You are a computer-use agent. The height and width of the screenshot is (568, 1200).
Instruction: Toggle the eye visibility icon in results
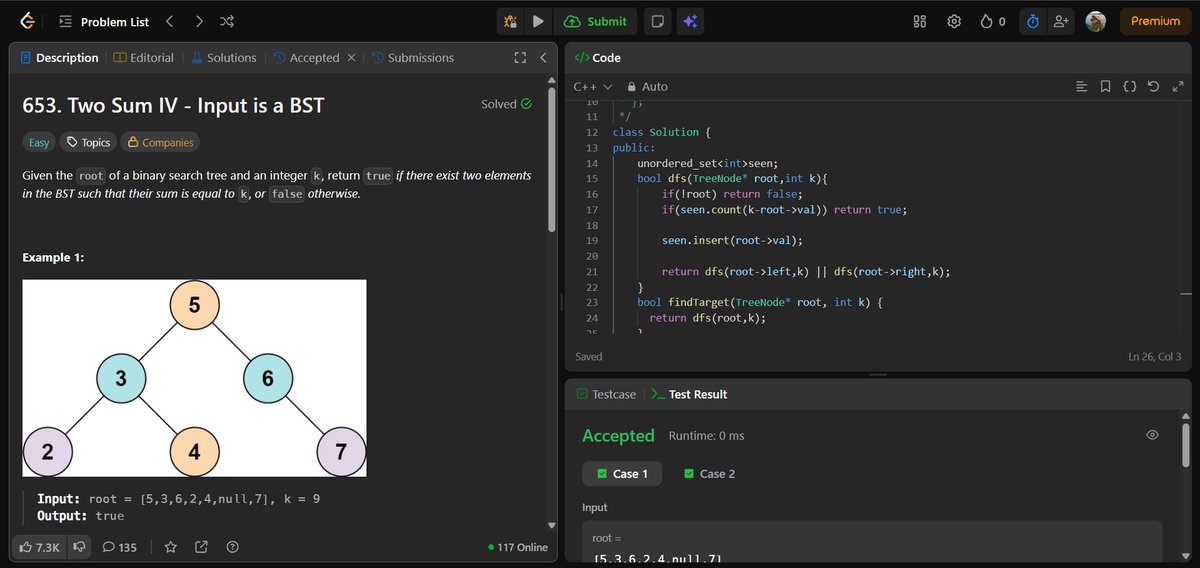1152,435
